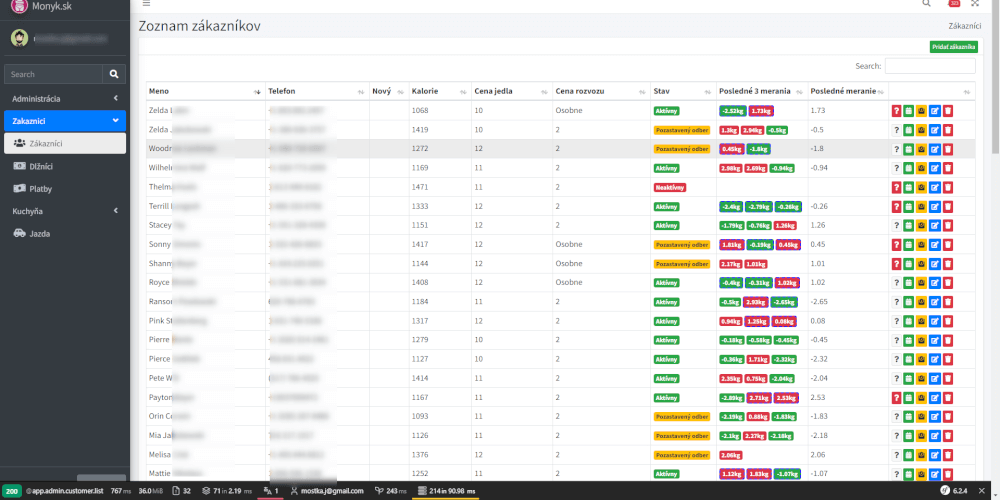Expand the Administrácia sidebar menu
Viewport: 1000px width, 500px height.
[x=64, y=98]
